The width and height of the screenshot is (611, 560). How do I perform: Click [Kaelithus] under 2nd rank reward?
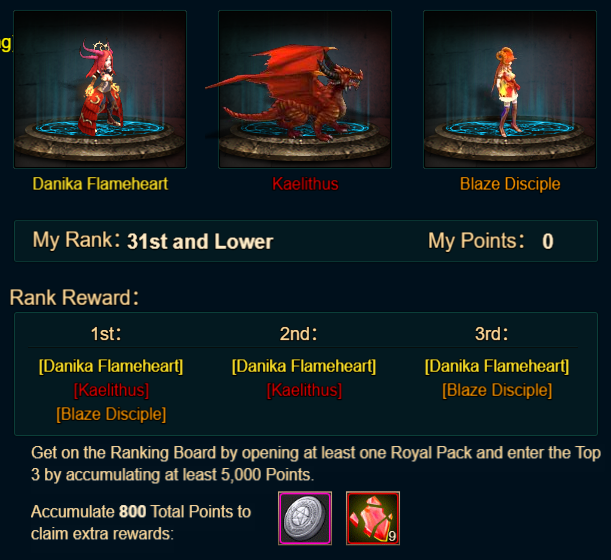pos(304,390)
